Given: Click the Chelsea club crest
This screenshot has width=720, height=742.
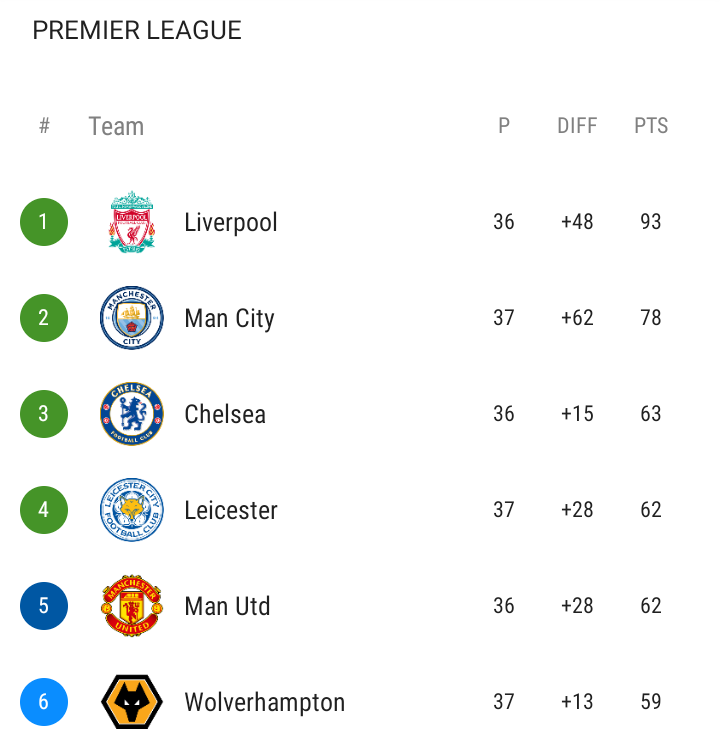Looking at the screenshot, I should point(132,414).
